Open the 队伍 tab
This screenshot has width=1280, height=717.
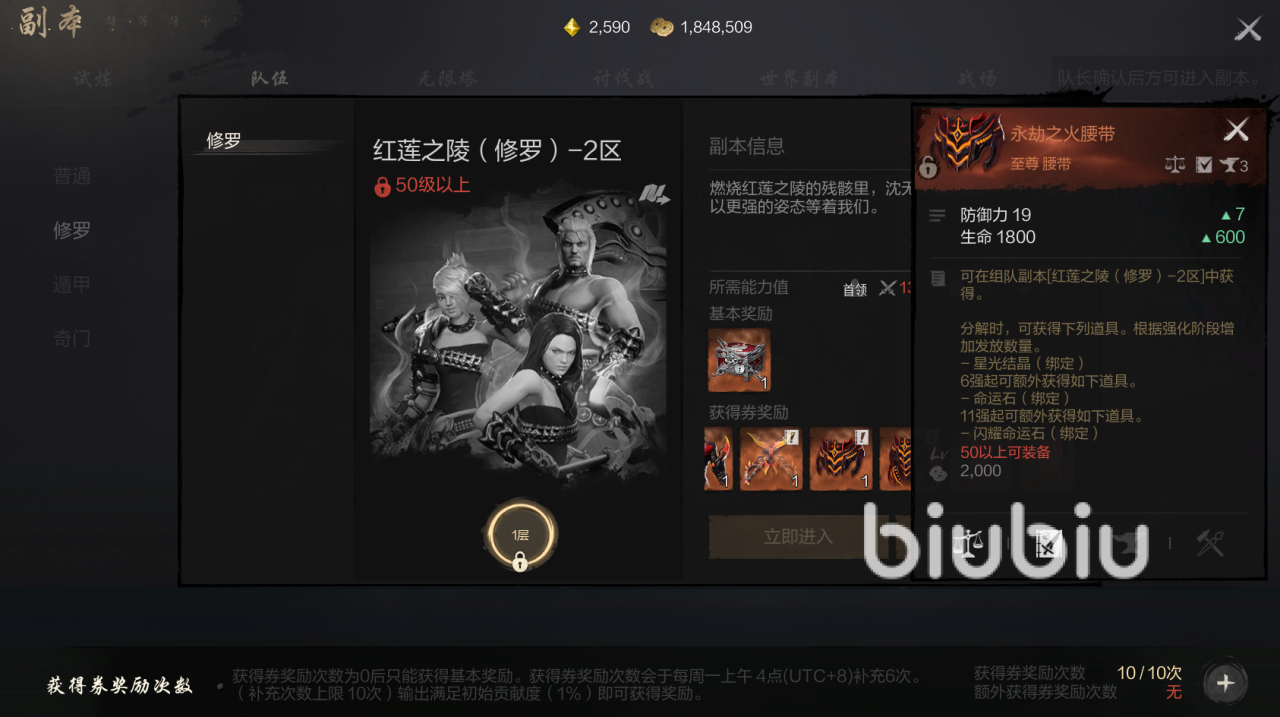[x=269, y=78]
